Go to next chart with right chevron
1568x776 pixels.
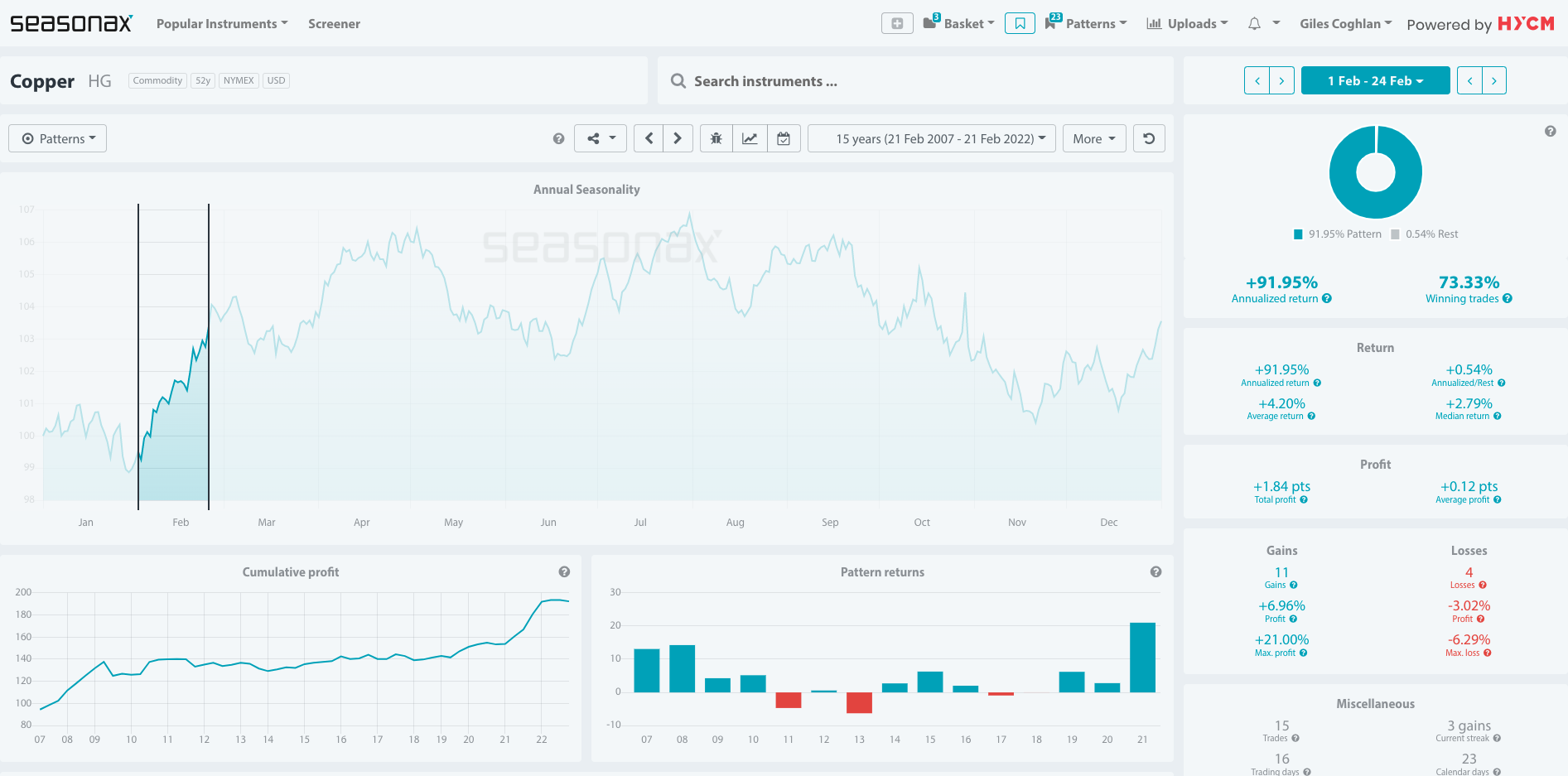[x=678, y=138]
